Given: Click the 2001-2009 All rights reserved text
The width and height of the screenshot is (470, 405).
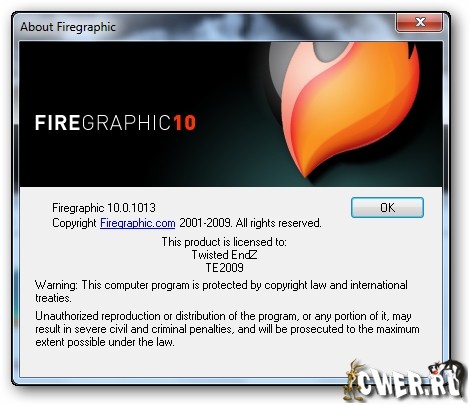Looking at the screenshot, I should coord(250,223).
